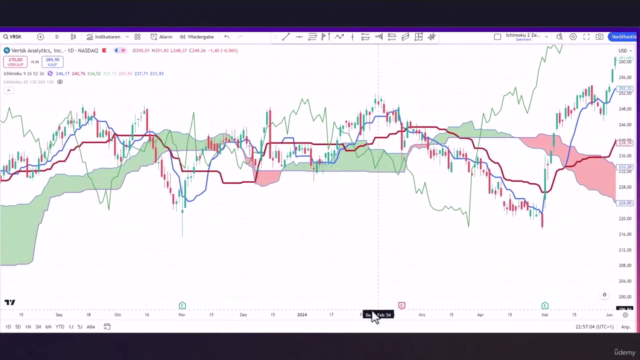Click the green earnings marker near Mai
The image size is (640, 360).
tap(545, 305)
